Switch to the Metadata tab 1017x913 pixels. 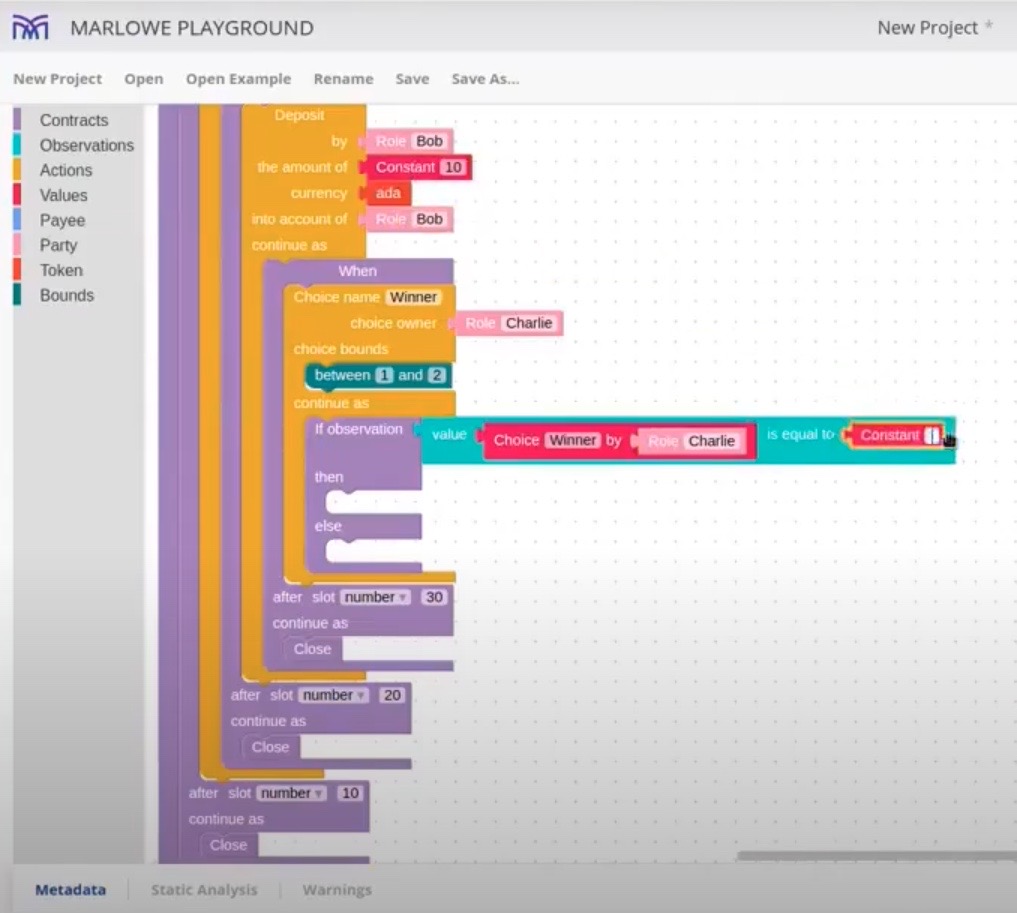click(70, 890)
